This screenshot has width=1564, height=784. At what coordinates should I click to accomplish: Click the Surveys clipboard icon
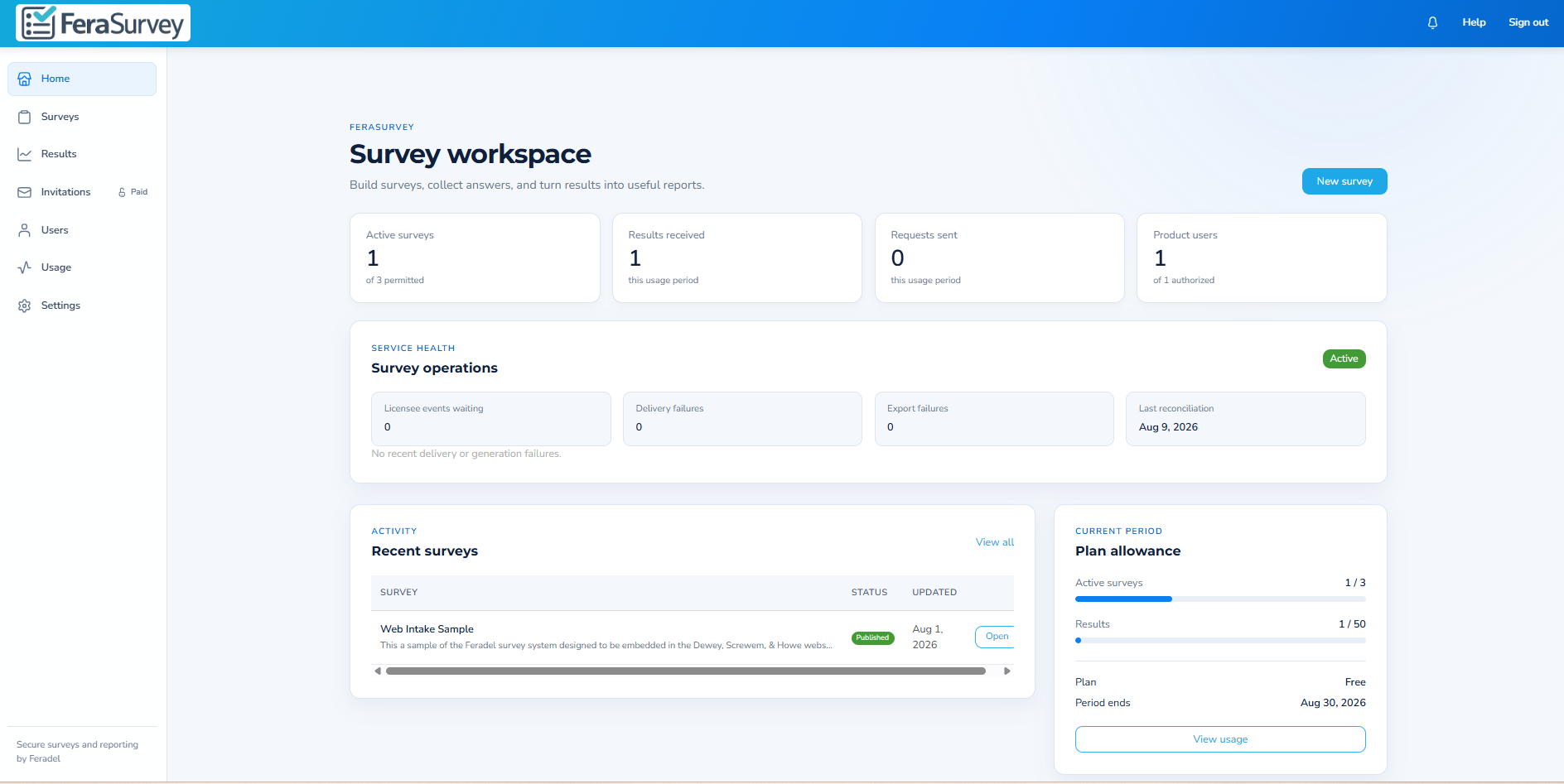25,117
